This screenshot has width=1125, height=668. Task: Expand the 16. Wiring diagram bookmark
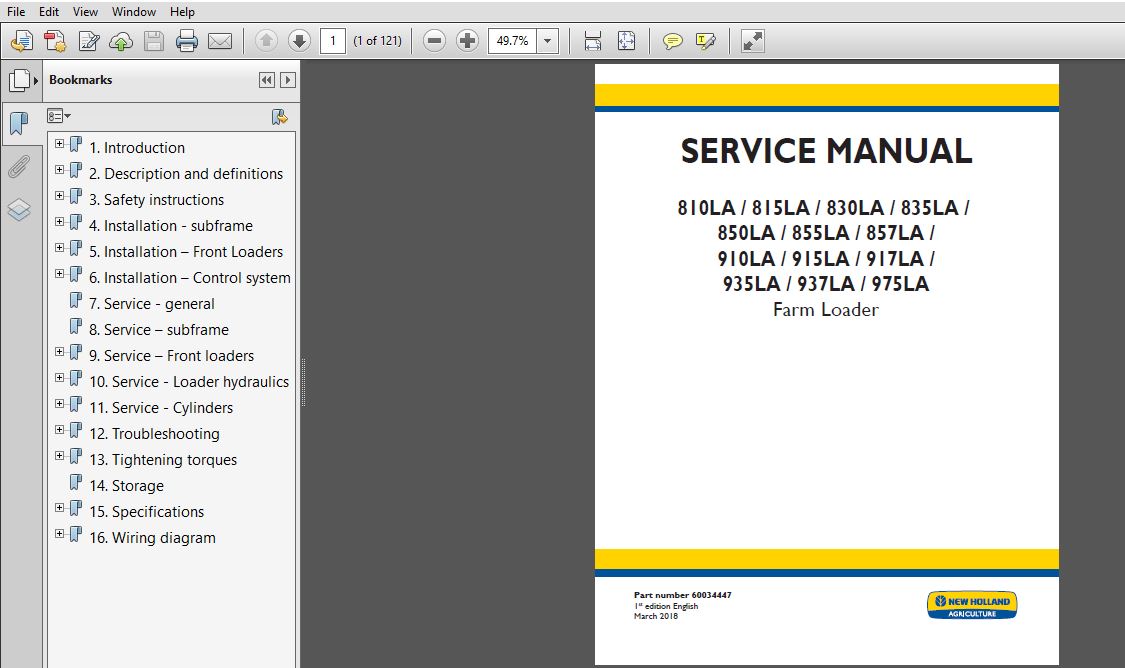pos(60,534)
